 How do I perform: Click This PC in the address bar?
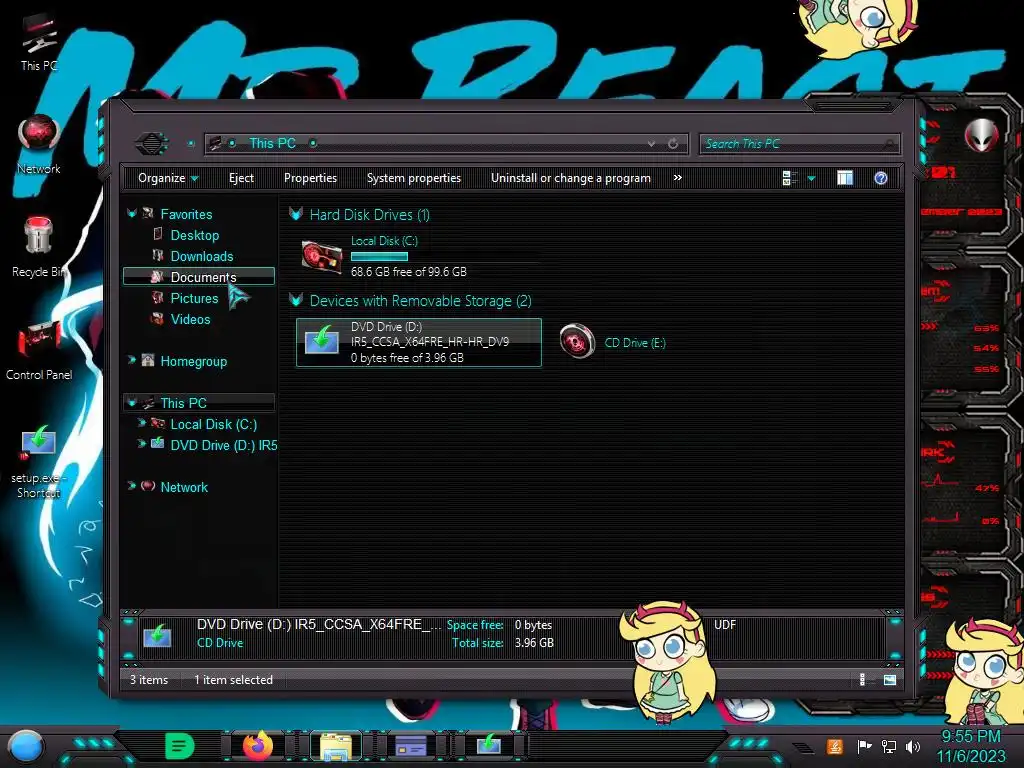tap(272, 143)
